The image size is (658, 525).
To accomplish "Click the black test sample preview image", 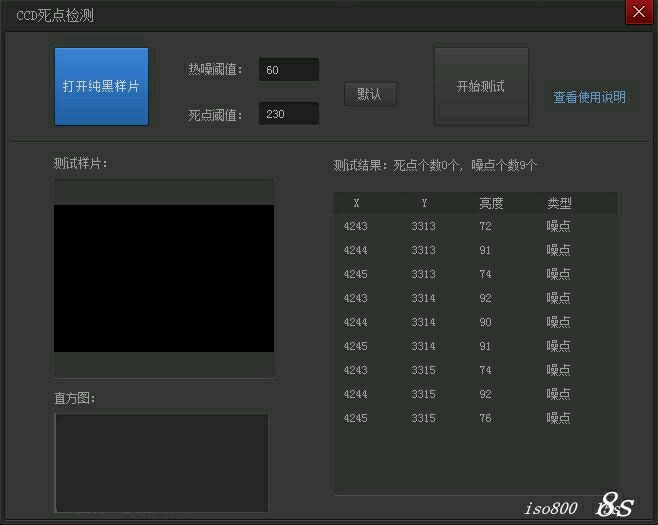I will pos(164,278).
